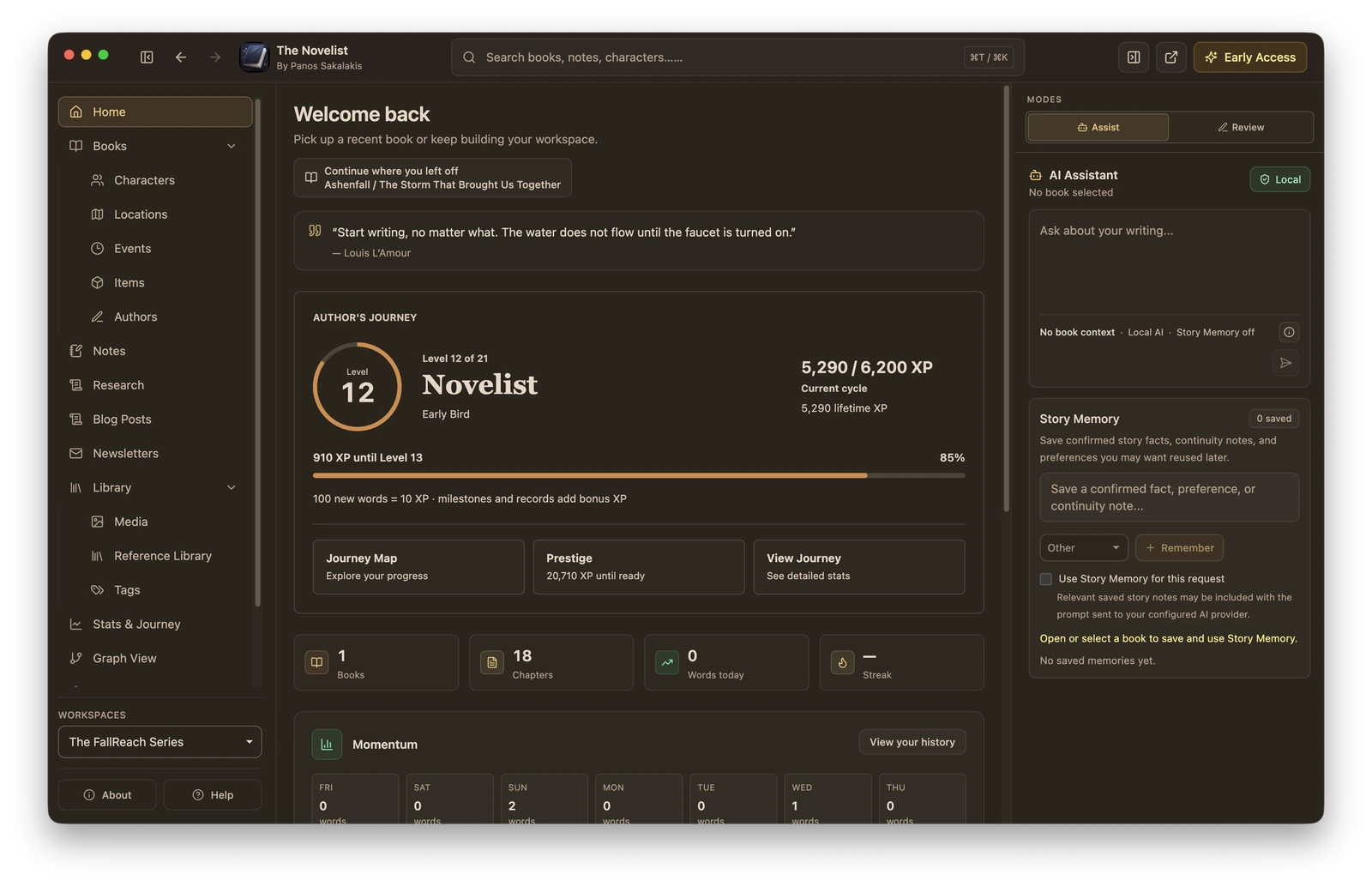Click the send arrow in AI Assistant

pyautogui.click(x=1285, y=363)
